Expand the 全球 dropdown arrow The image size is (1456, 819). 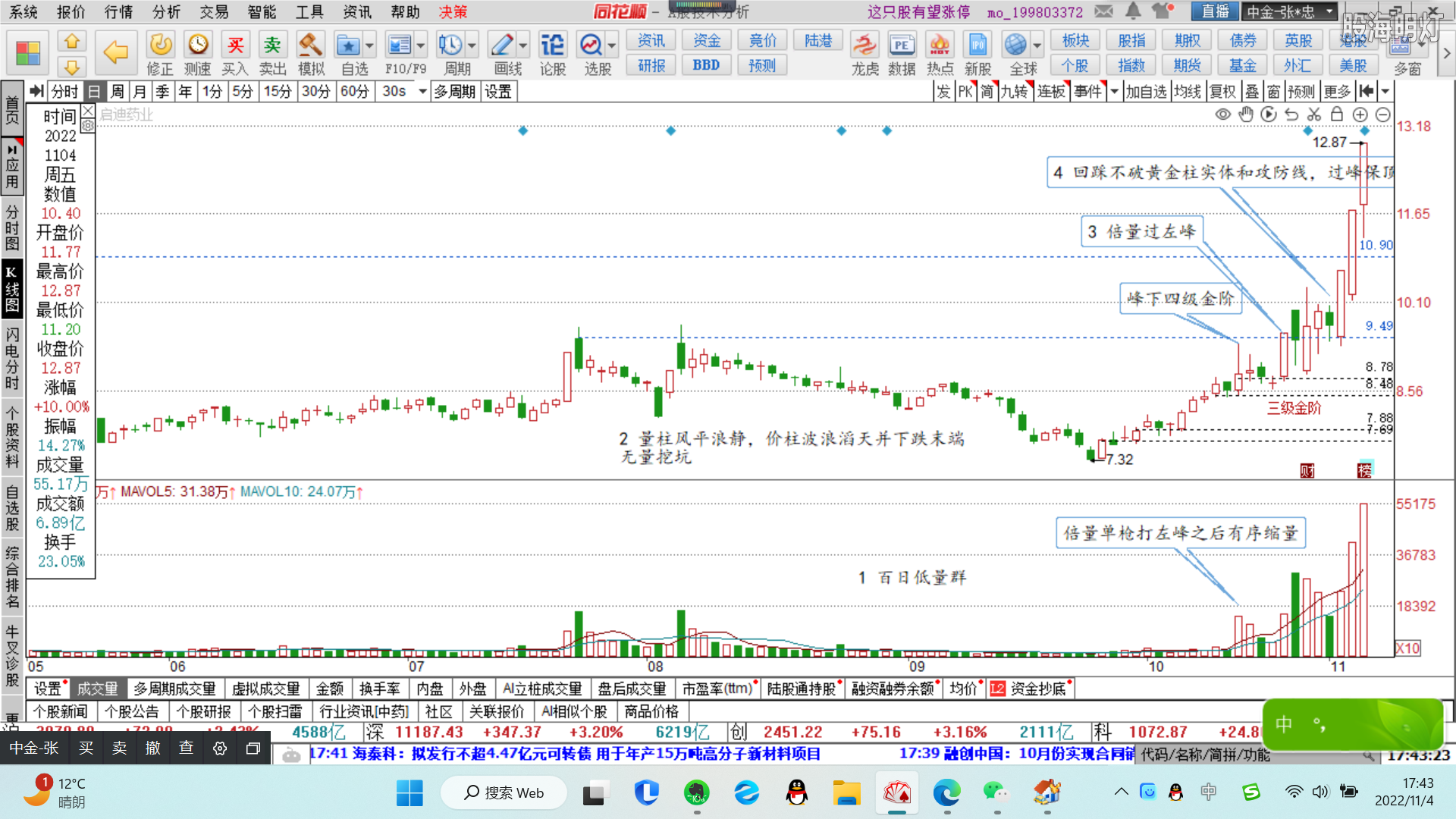[x=1037, y=45]
